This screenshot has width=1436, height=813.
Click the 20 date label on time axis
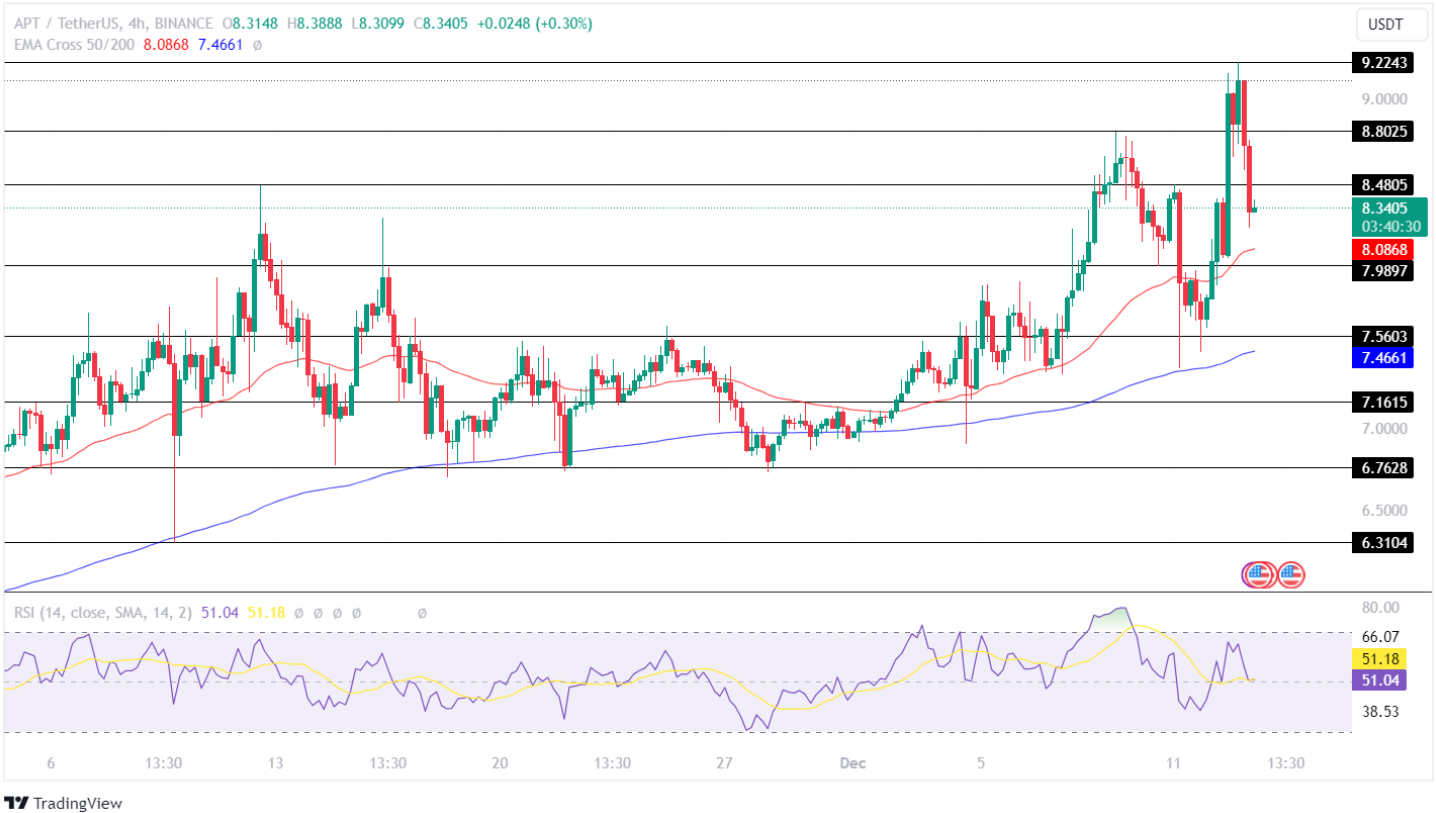pos(500,763)
